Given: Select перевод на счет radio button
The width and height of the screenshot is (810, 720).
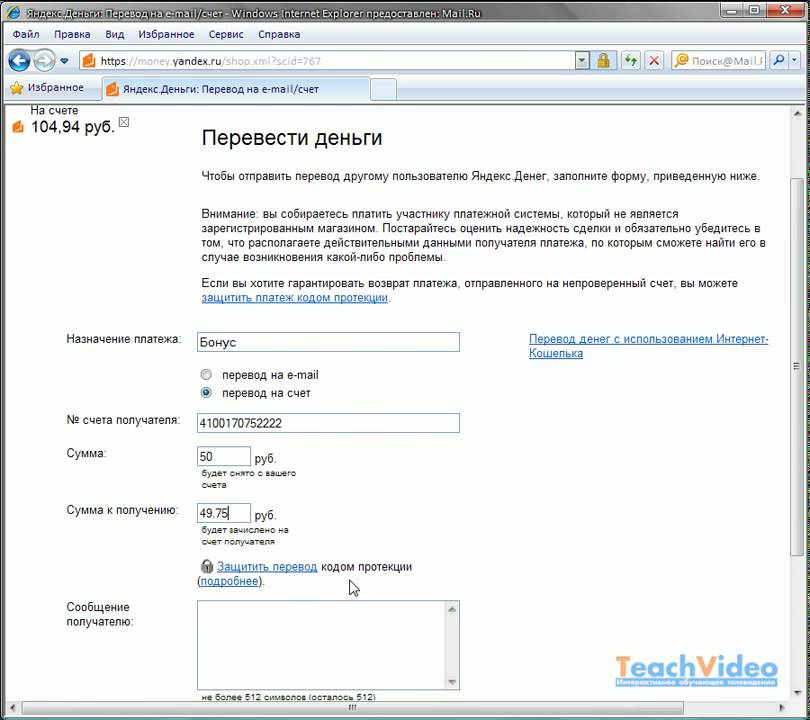Looking at the screenshot, I should click(x=206, y=393).
